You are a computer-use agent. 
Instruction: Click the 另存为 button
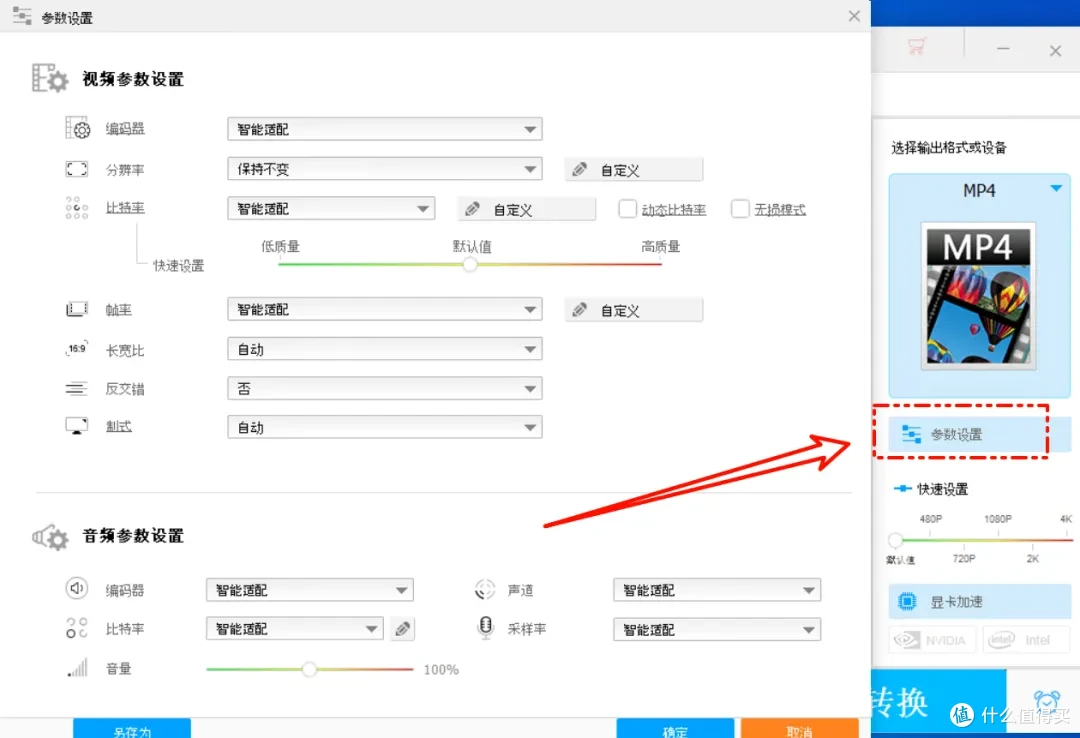pyautogui.click(x=132, y=728)
